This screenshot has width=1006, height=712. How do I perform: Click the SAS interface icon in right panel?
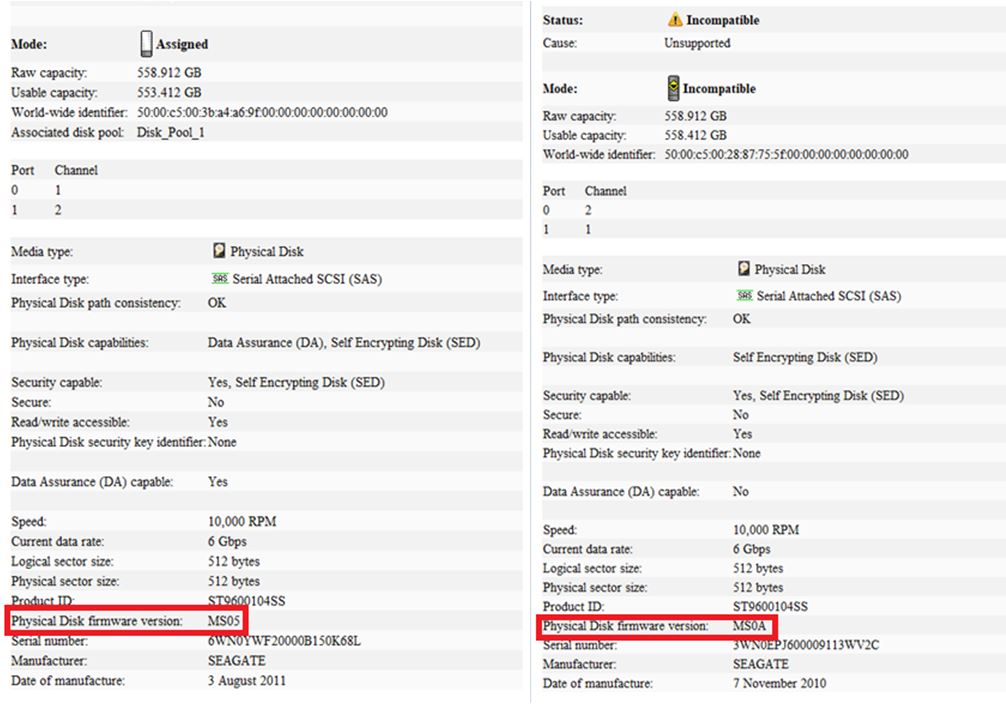pyautogui.click(x=743, y=296)
